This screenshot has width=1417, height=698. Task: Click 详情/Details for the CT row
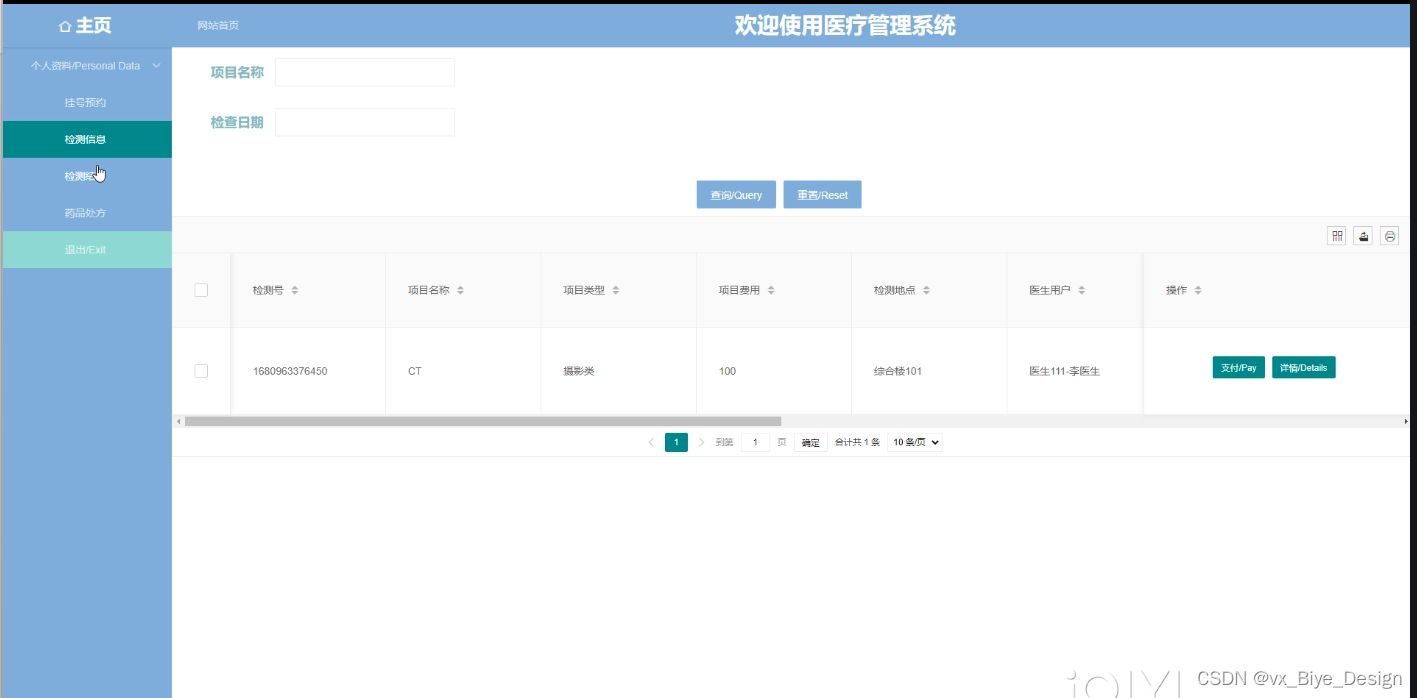1304,368
